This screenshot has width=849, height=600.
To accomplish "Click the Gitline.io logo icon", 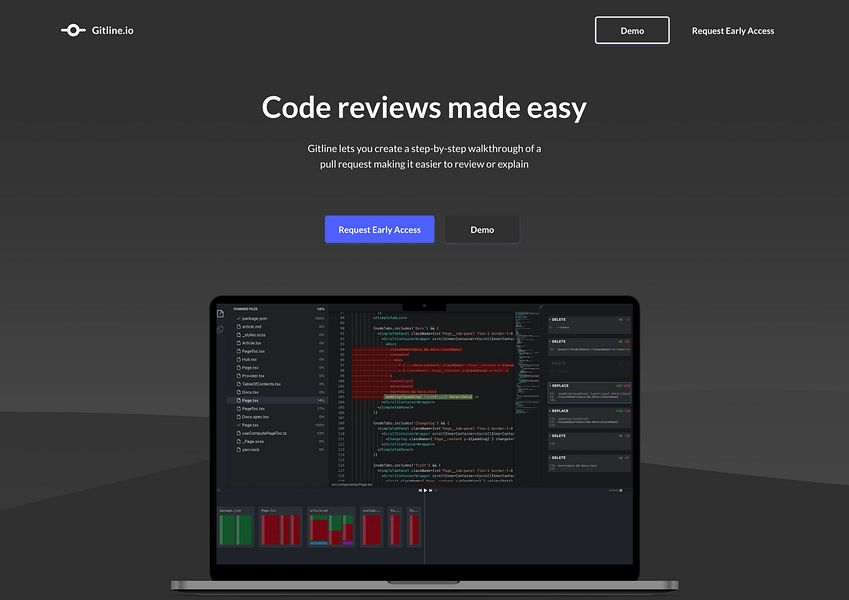I will [73, 30].
